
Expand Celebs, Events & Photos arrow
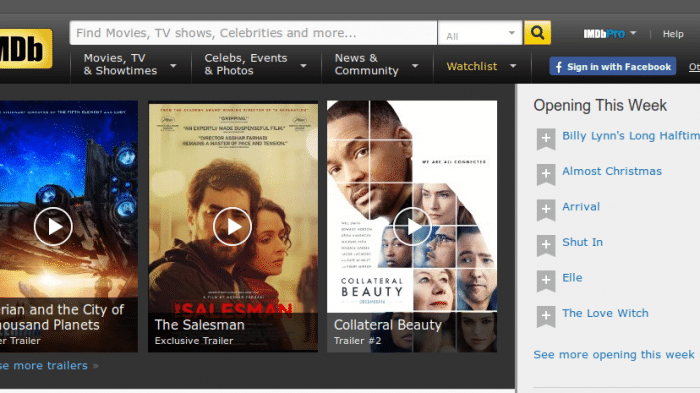304,66
